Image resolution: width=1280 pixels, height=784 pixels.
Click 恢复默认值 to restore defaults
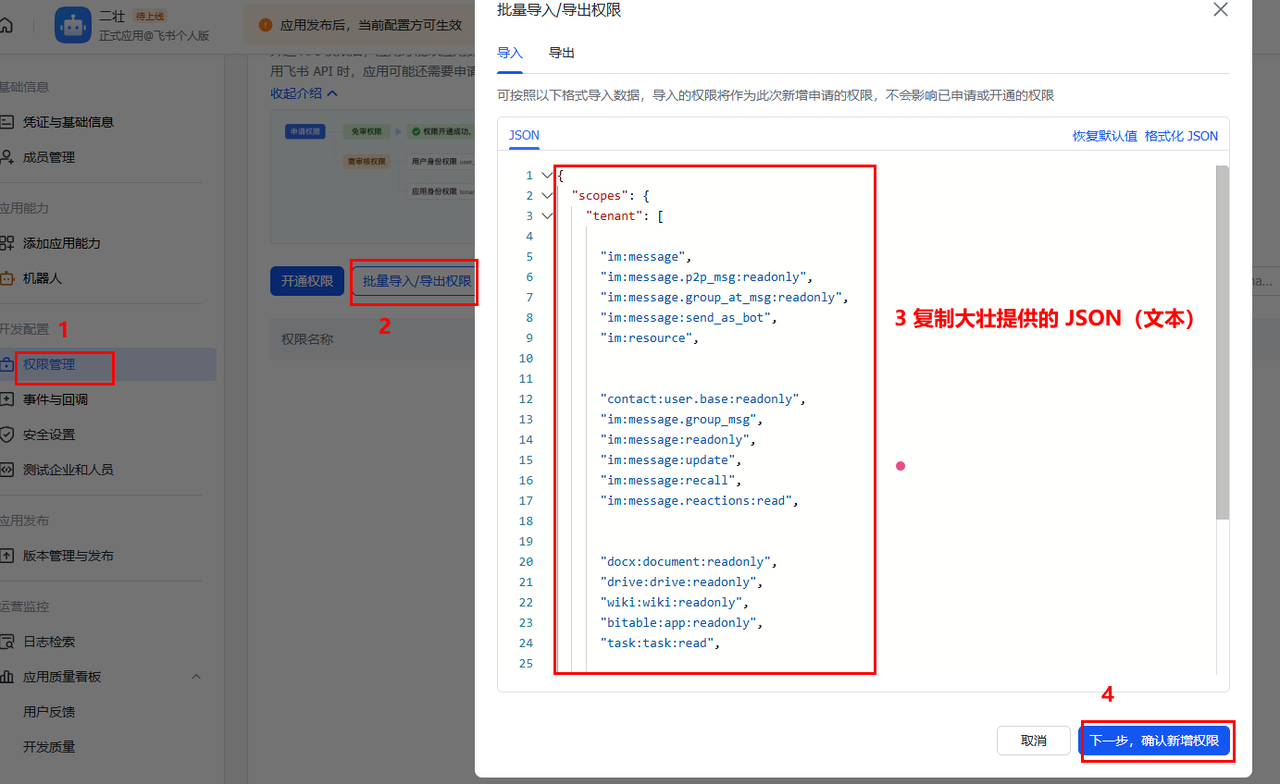(1104, 135)
